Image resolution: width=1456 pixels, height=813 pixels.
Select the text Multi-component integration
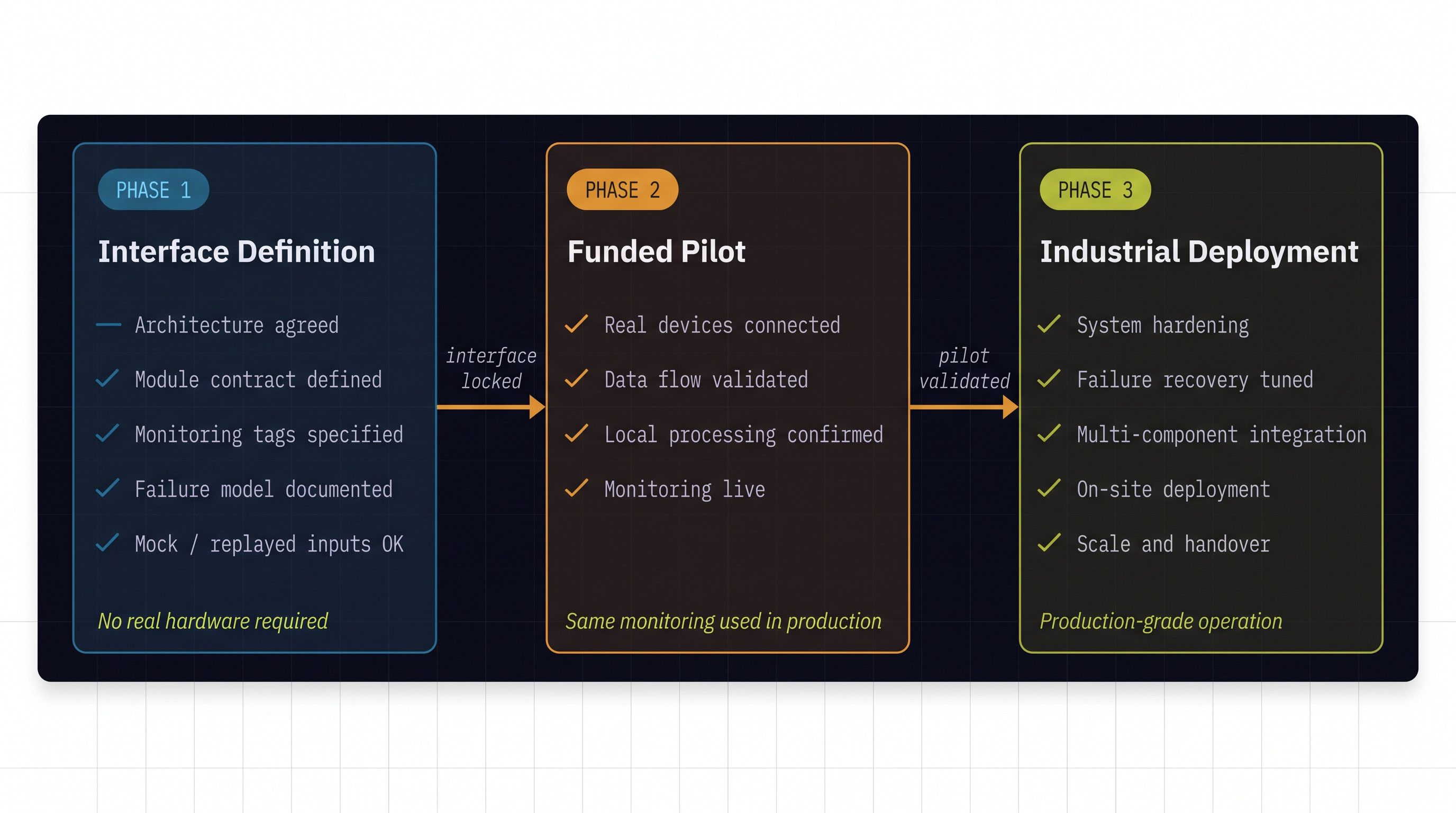(1222, 435)
